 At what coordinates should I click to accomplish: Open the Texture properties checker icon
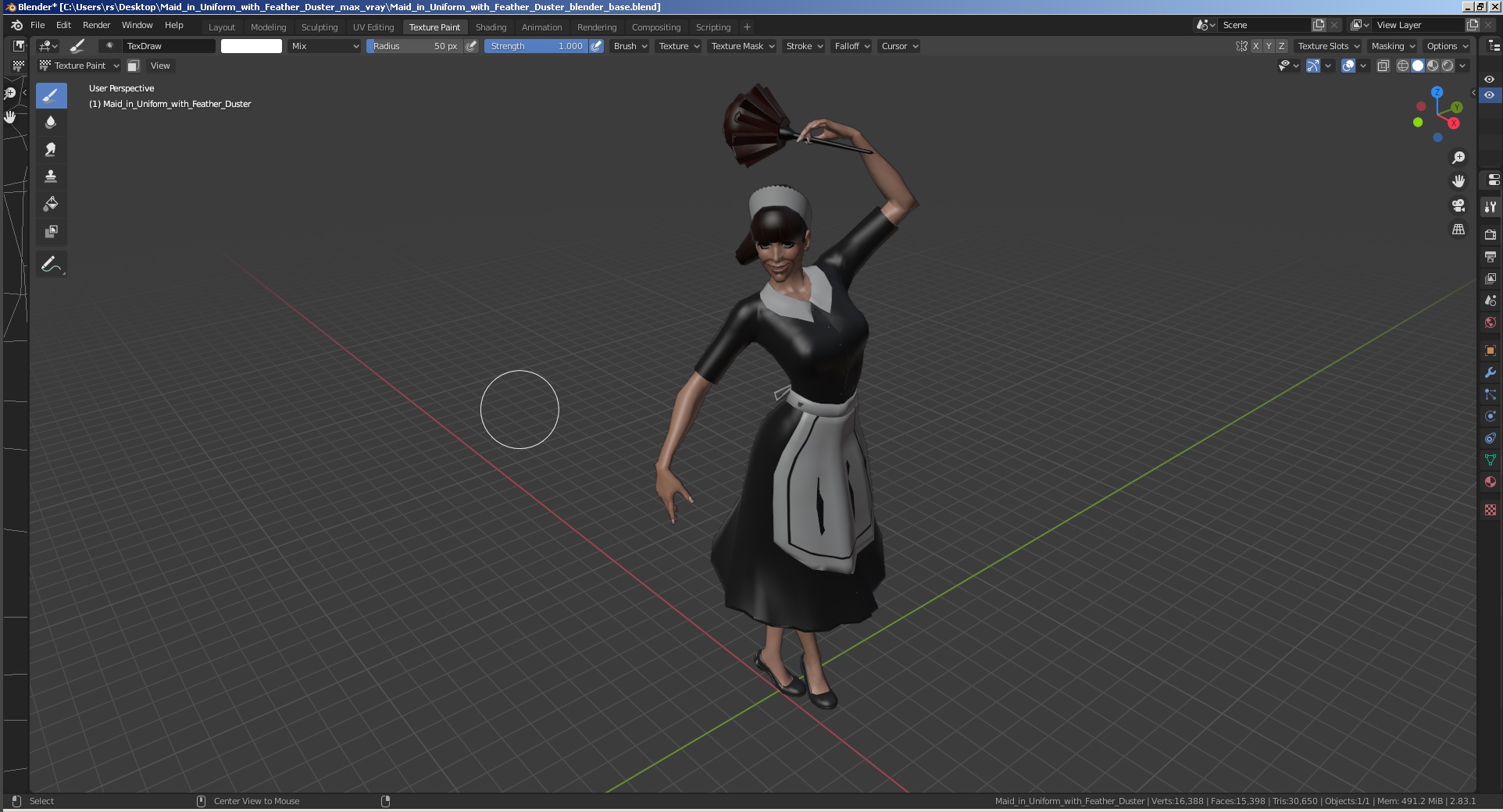pyautogui.click(x=1491, y=510)
